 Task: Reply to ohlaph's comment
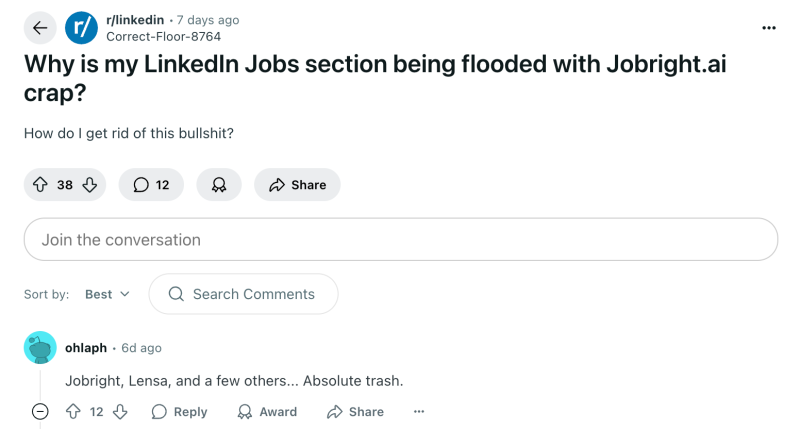[x=179, y=412]
